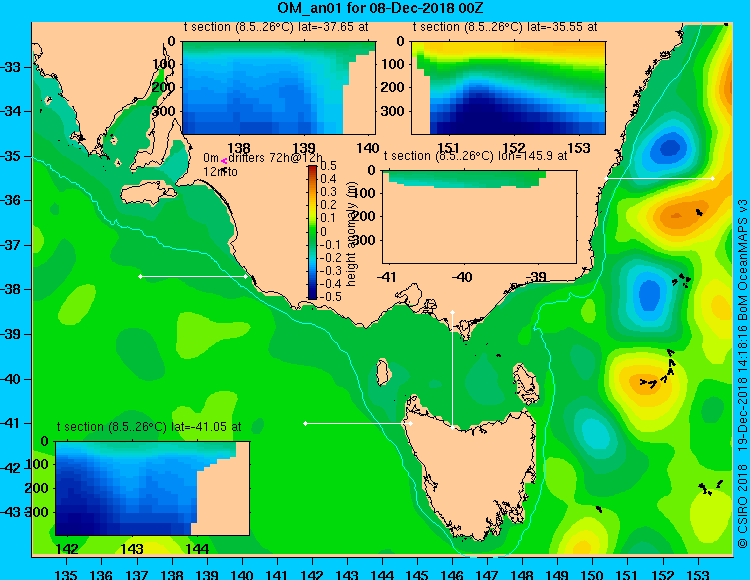Click Kangaroo Island on the map
750x580 pixels.
pos(148,194)
